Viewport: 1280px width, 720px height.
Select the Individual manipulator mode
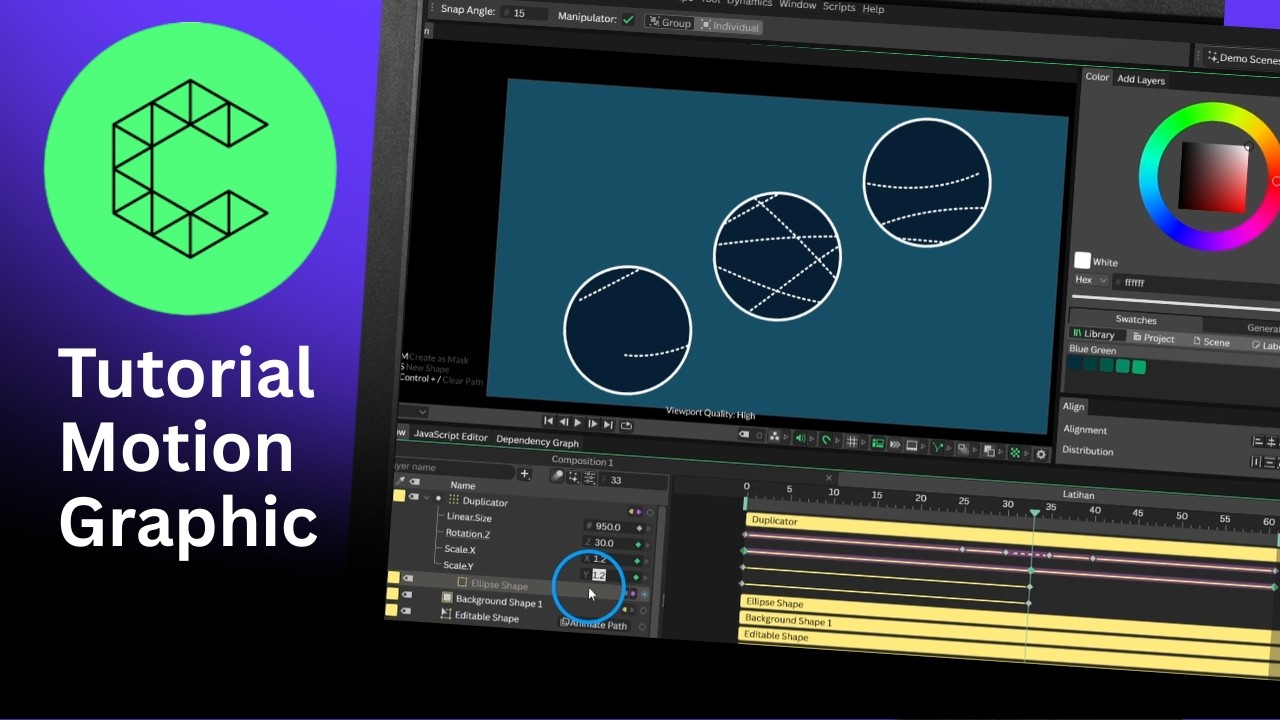pos(729,26)
